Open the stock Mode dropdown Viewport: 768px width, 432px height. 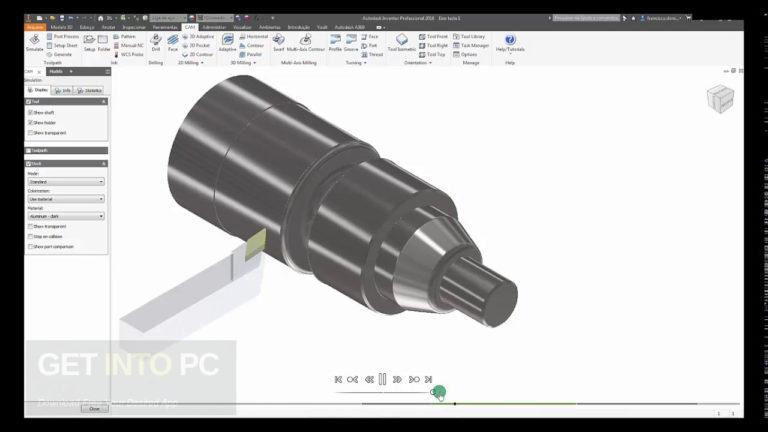coord(66,182)
